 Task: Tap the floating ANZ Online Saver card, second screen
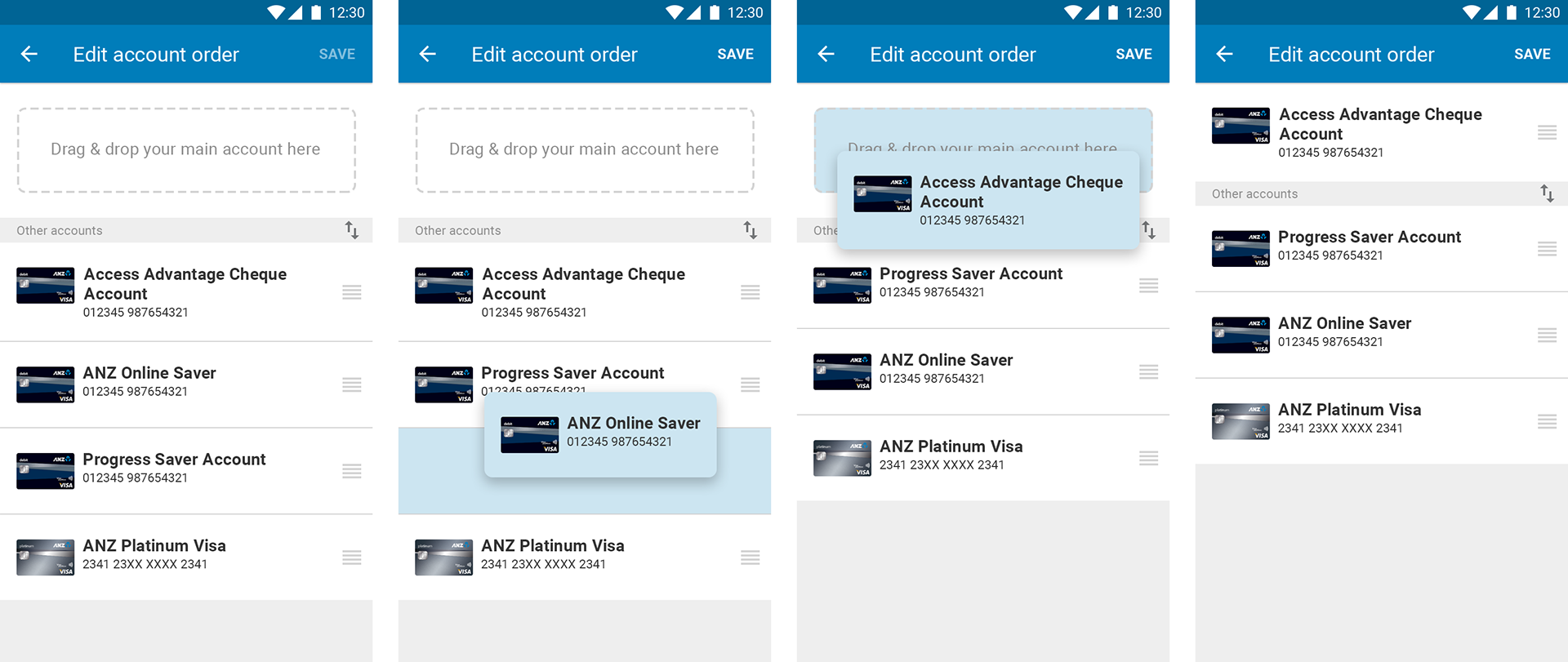coord(600,434)
